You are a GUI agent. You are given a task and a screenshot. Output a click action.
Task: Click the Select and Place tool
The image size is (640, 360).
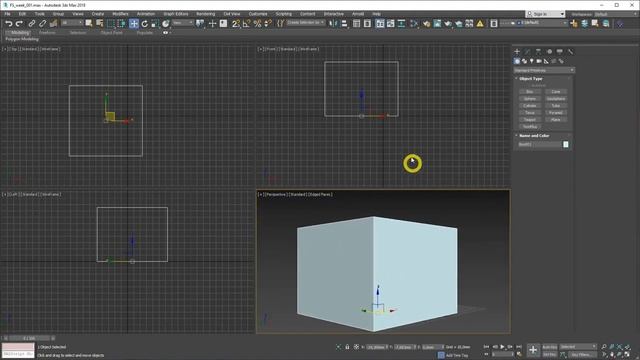166,24
